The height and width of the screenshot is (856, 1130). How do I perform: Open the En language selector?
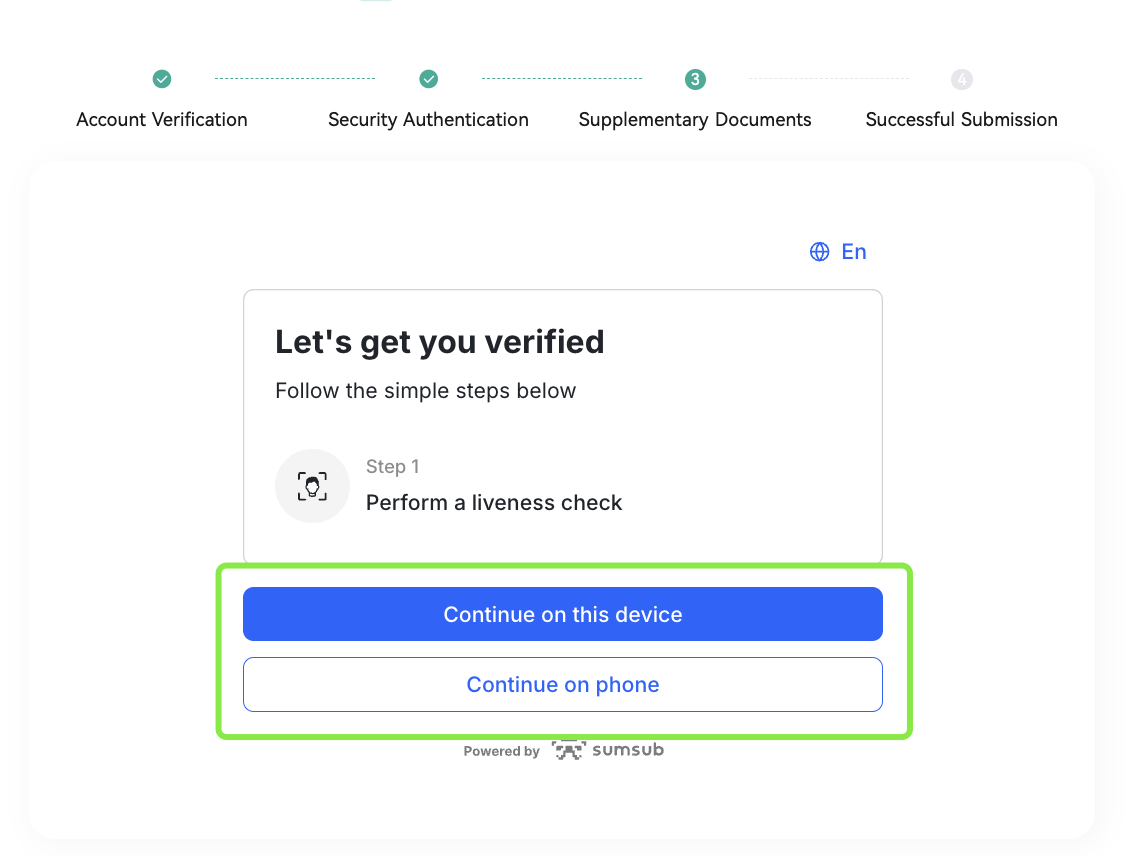click(x=838, y=251)
